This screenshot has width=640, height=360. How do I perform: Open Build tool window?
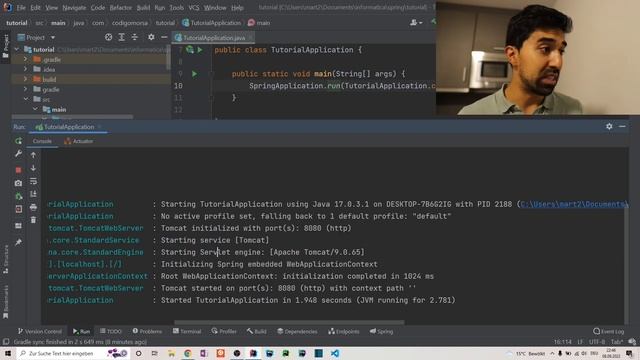pos(256,331)
